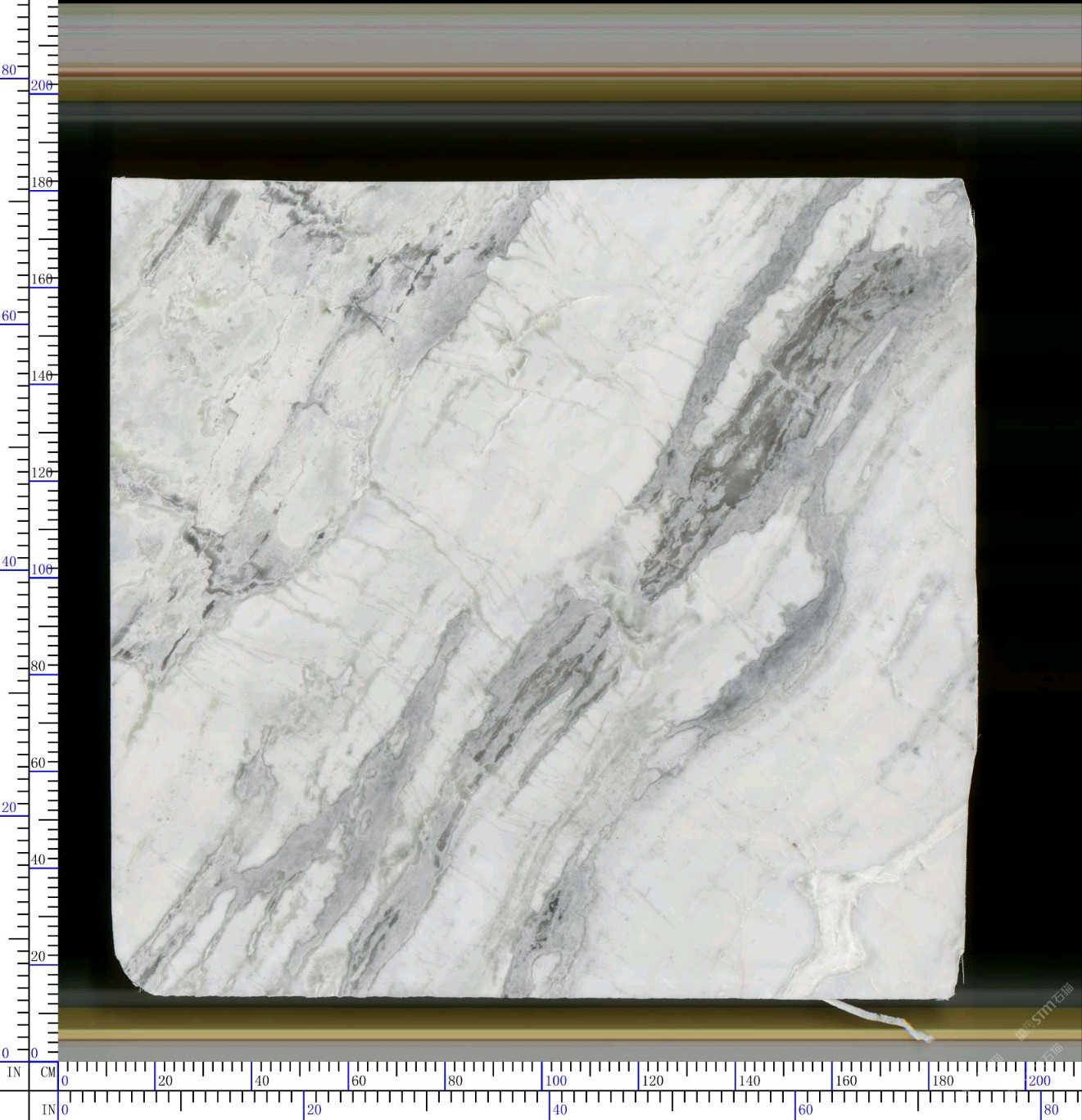The height and width of the screenshot is (1120, 1082).
Task: Click the 160 label on bottom CM ruler
Action: tap(846, 1081)
